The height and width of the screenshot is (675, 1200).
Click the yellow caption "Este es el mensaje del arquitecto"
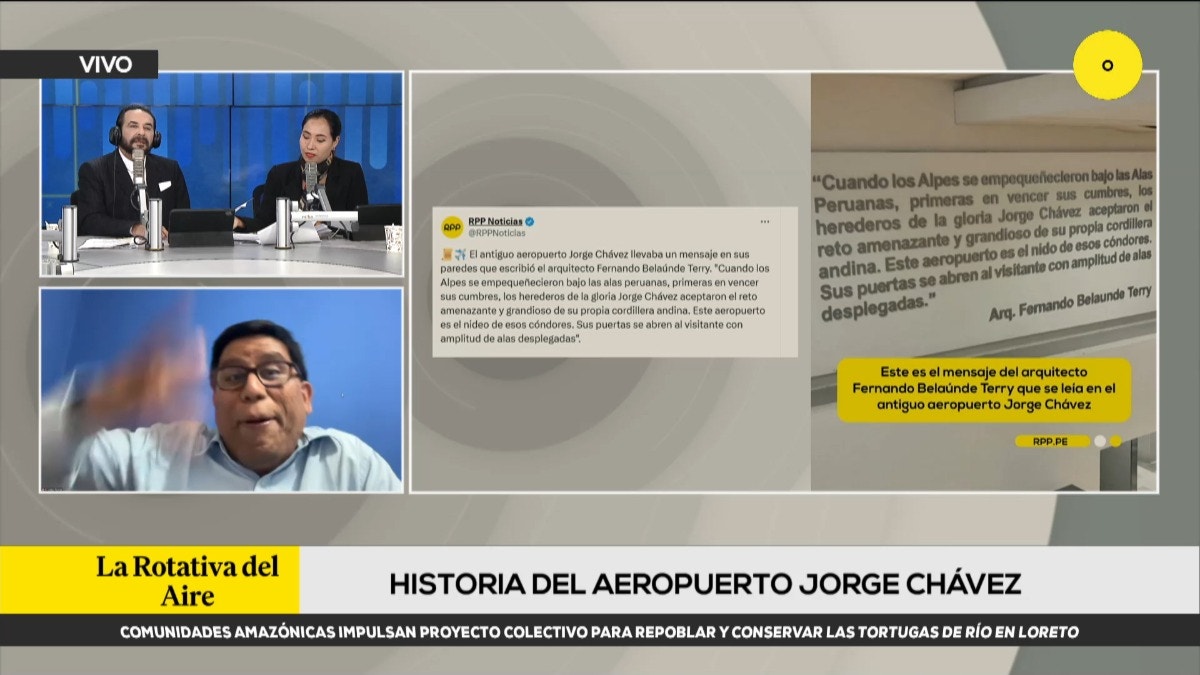coord(985,388)
